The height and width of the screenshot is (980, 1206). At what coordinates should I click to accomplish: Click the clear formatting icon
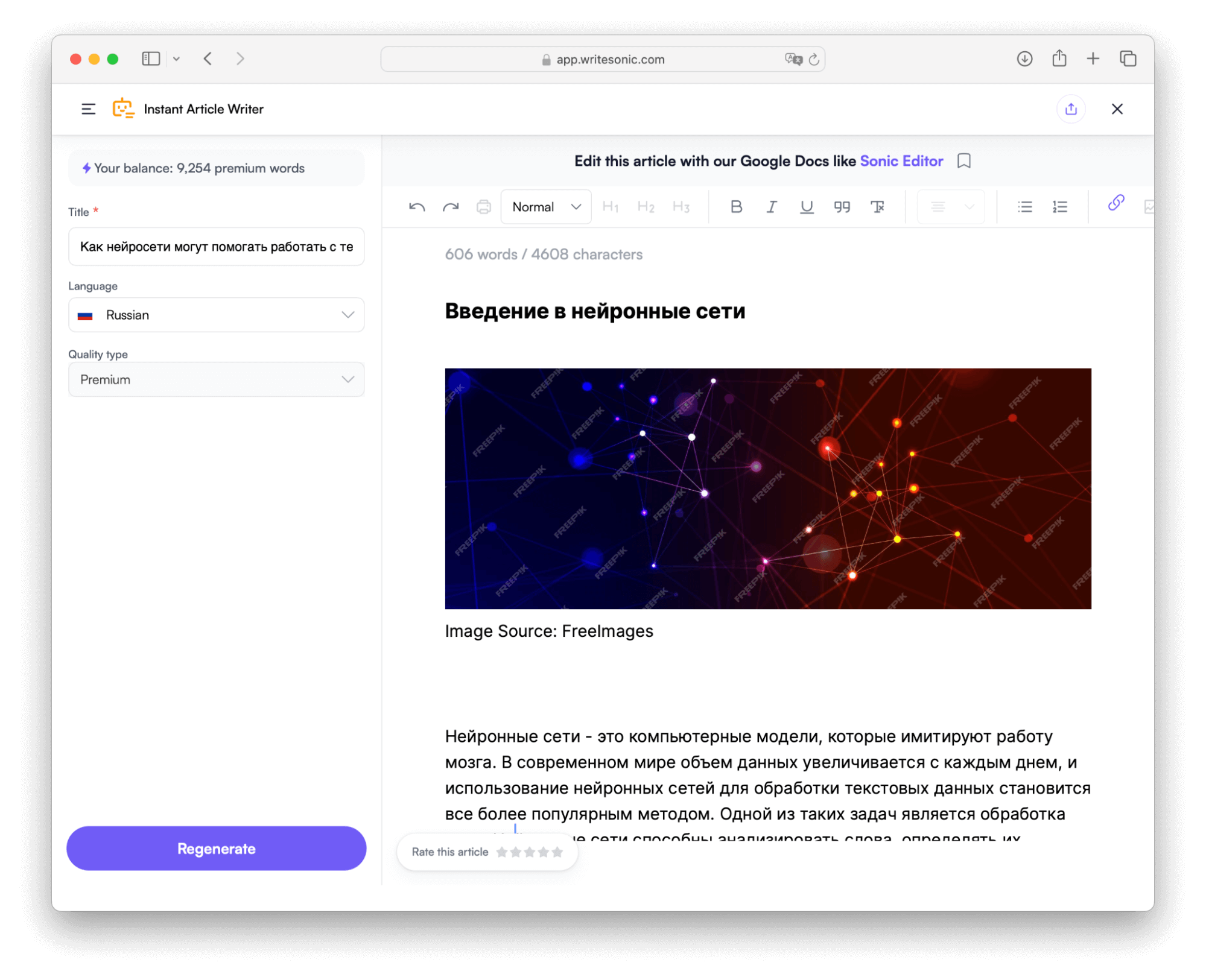click(877, 207)
